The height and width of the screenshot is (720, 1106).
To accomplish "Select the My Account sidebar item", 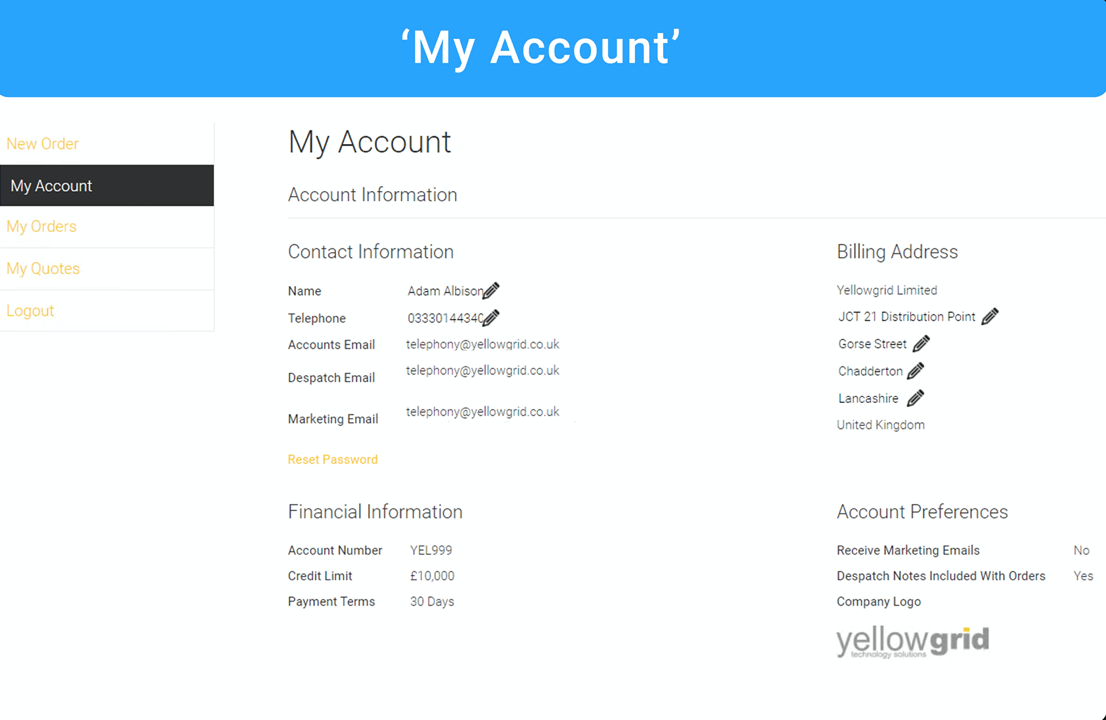I will point(51,185).
